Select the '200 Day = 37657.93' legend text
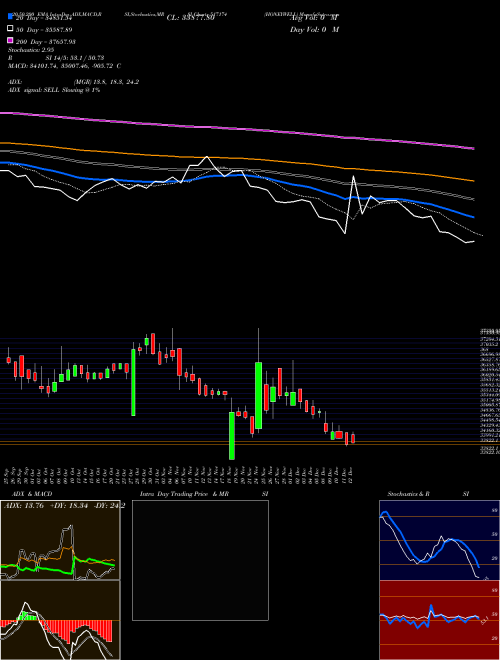This screenshot has height=660, width=500. click(46, 42)
